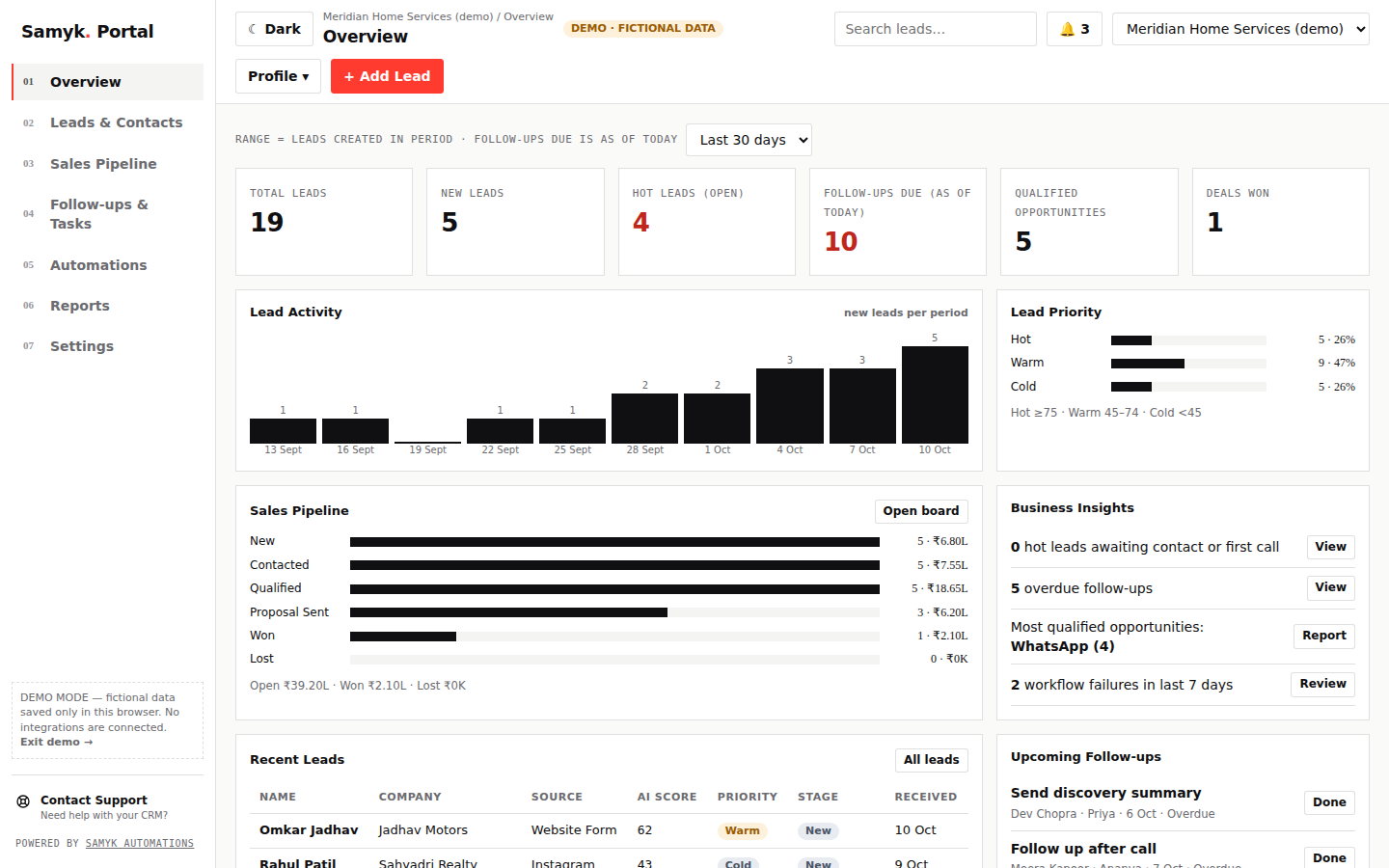Open Settings from sidebar
The width and height of the screenshot is (1389, 868).
tap(107, 346)
